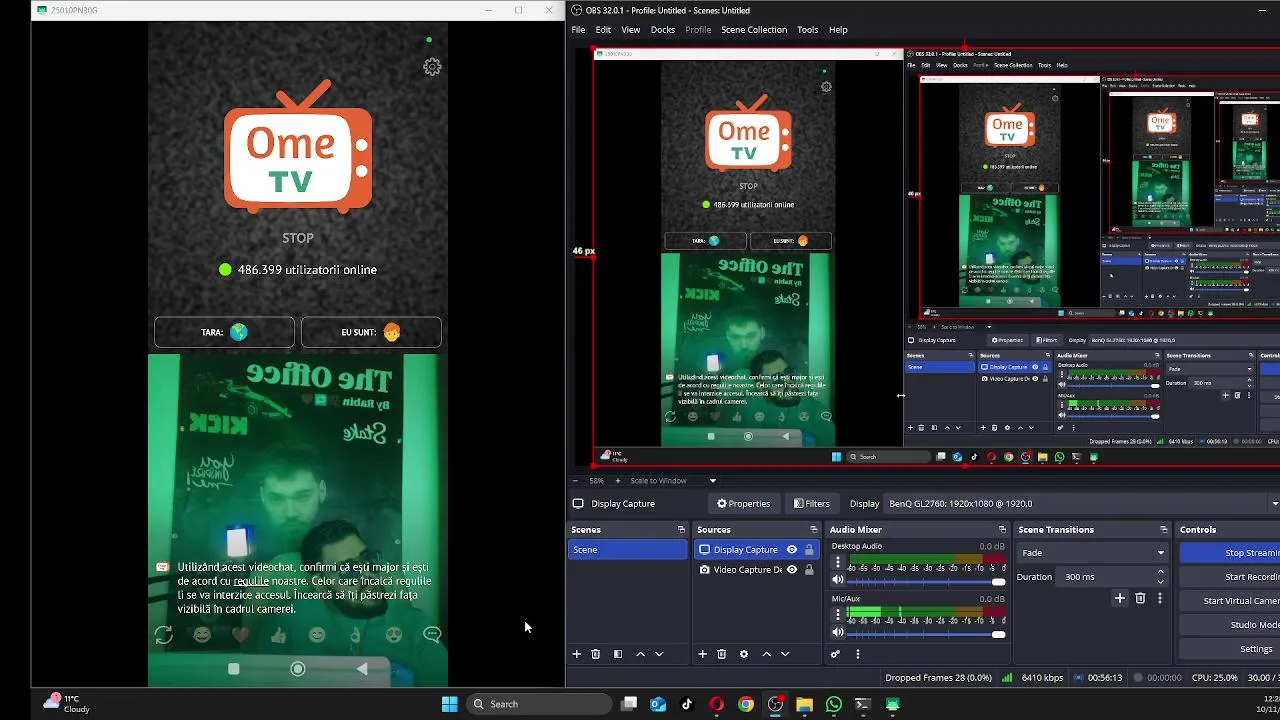This screenshot has height=720, width=1280.
Task: Open scene filters icon in Scenes toolbar
Action: [x=618, y=654]
